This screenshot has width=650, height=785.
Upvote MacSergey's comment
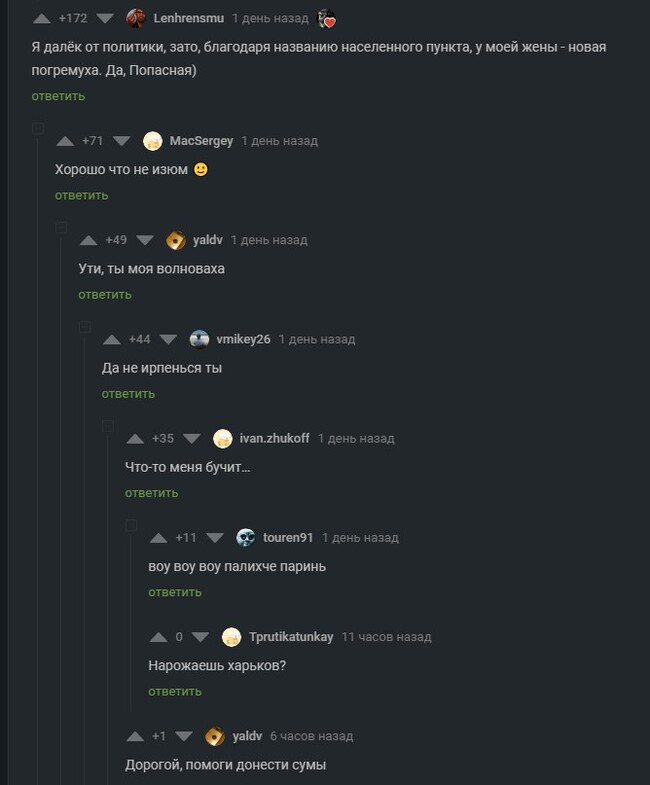tap(65, 141)
